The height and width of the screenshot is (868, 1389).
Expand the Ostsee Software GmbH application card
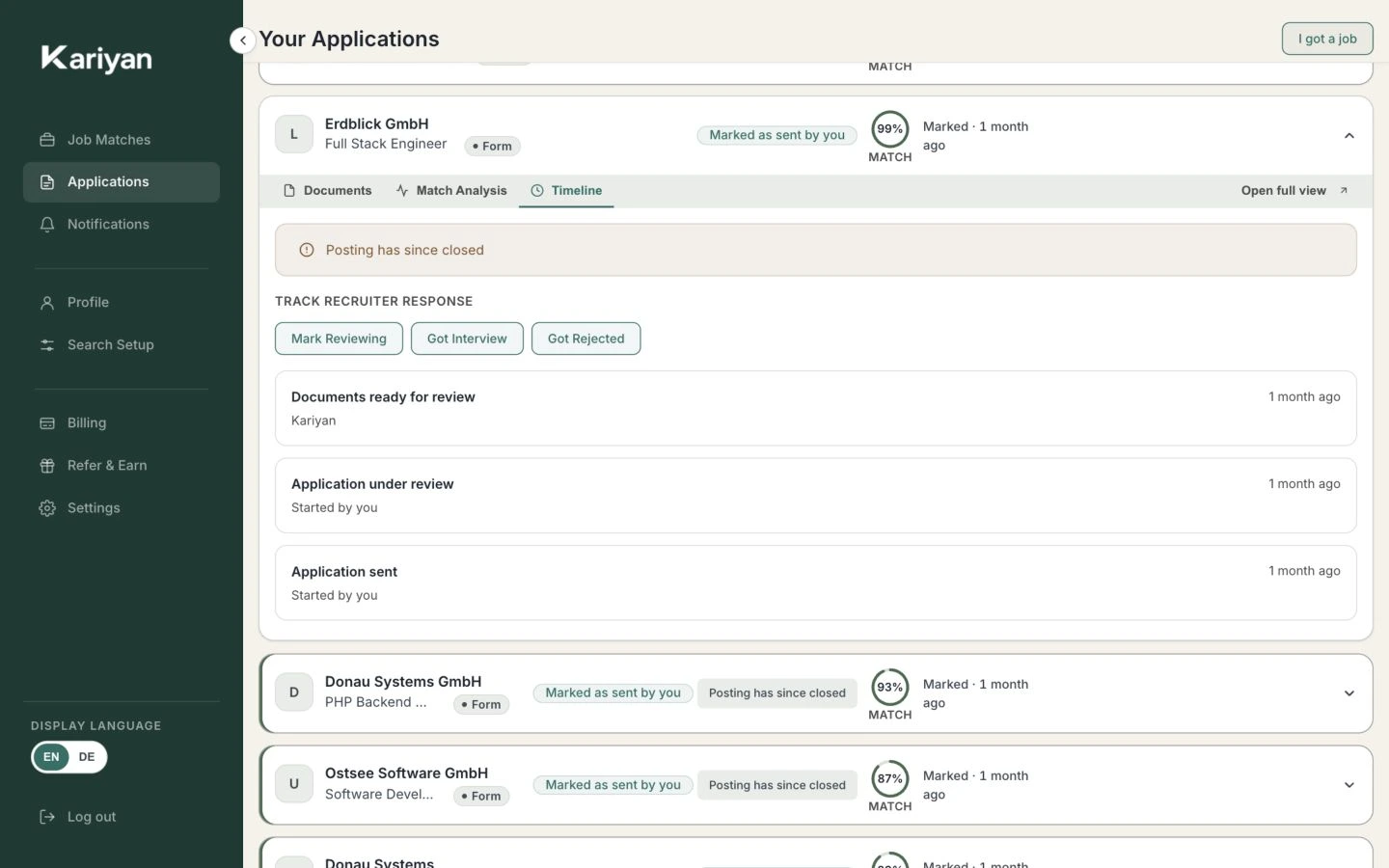point(1349,785)
